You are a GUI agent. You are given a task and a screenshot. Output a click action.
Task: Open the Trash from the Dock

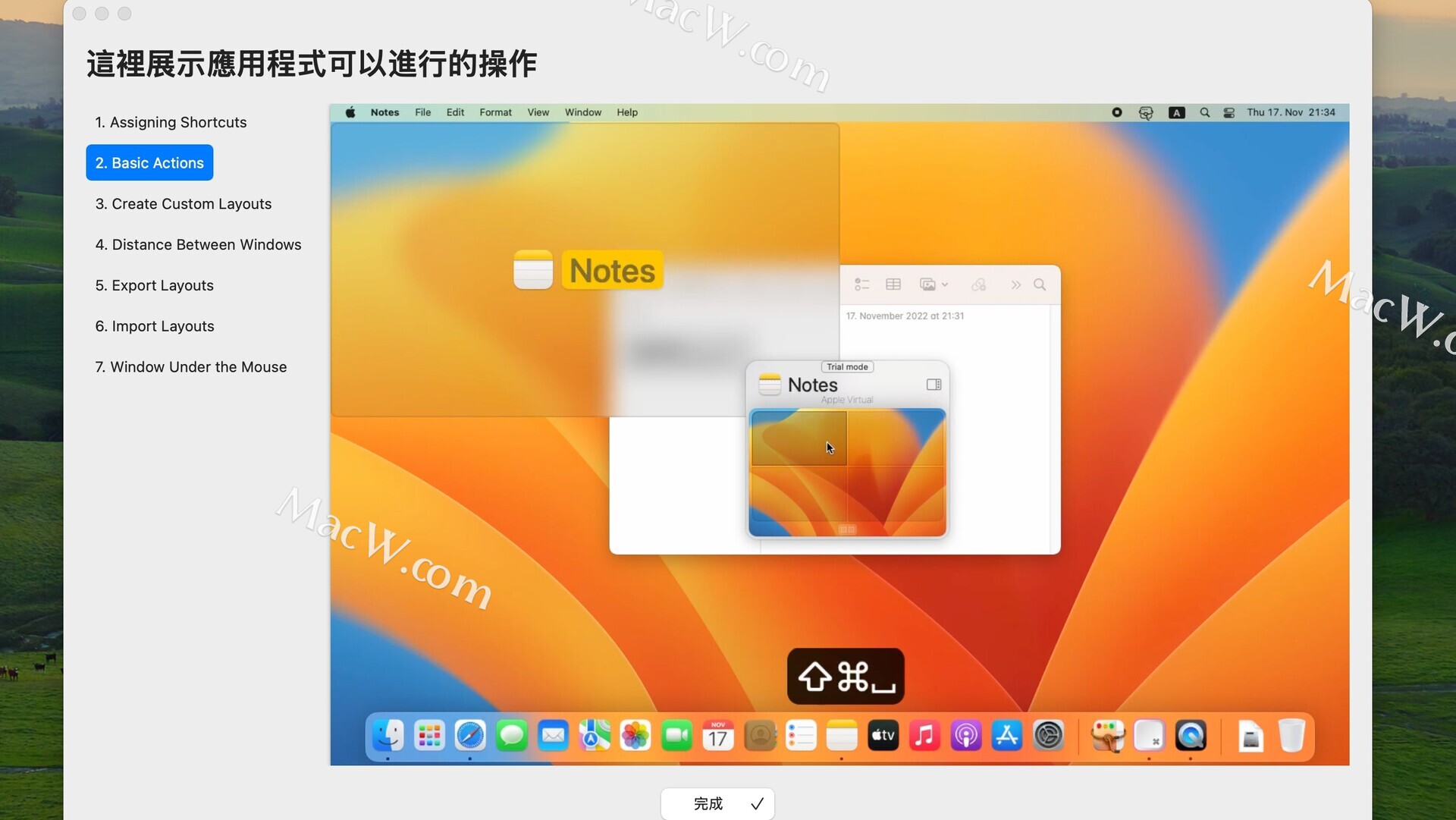tap(1291, 736)
